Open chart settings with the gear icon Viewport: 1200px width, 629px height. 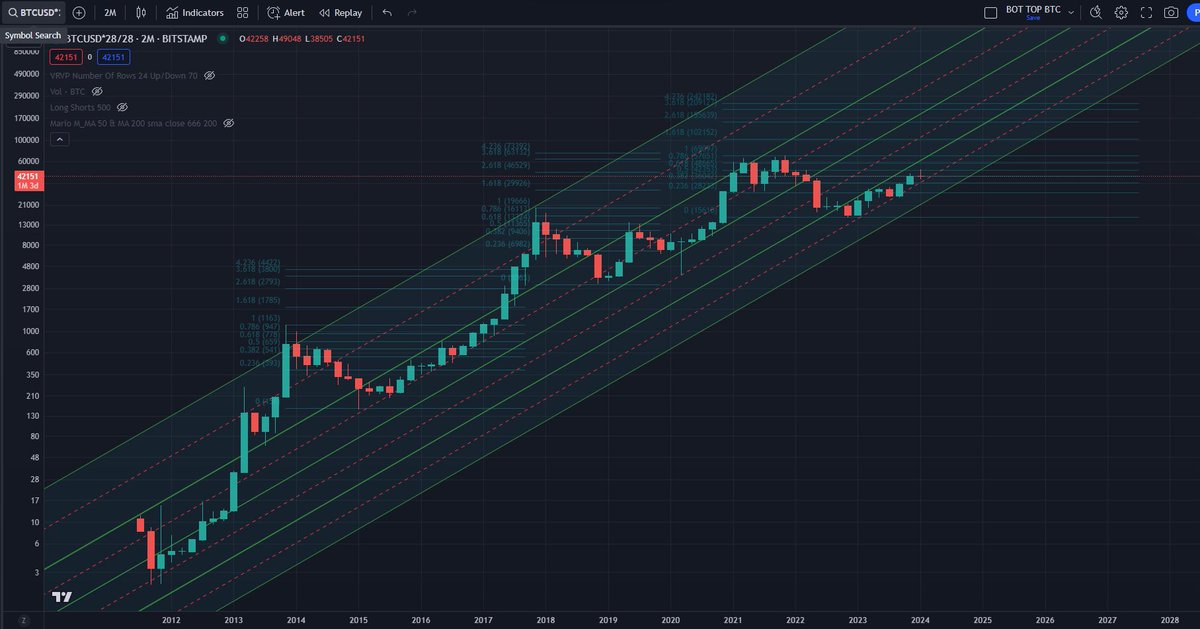click(1121, 12)
